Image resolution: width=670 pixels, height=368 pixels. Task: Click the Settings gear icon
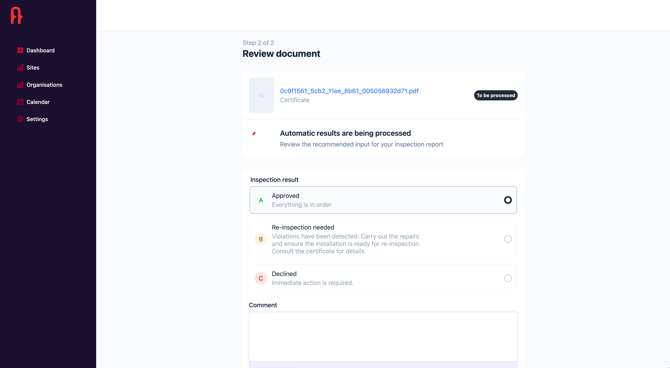click(x=20, y=119)
